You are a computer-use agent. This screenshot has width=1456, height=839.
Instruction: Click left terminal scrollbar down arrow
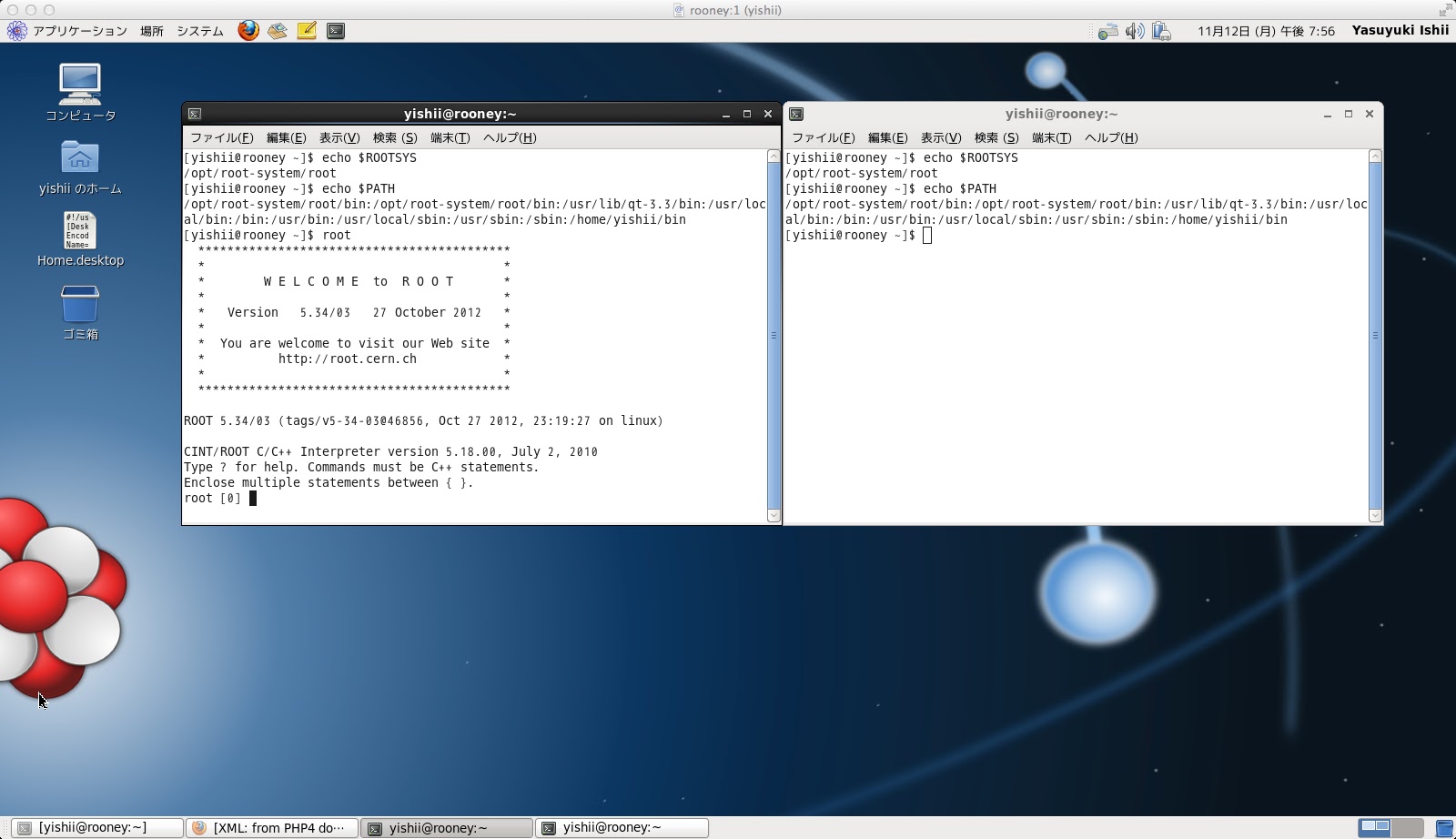click(x=773, y=515)
